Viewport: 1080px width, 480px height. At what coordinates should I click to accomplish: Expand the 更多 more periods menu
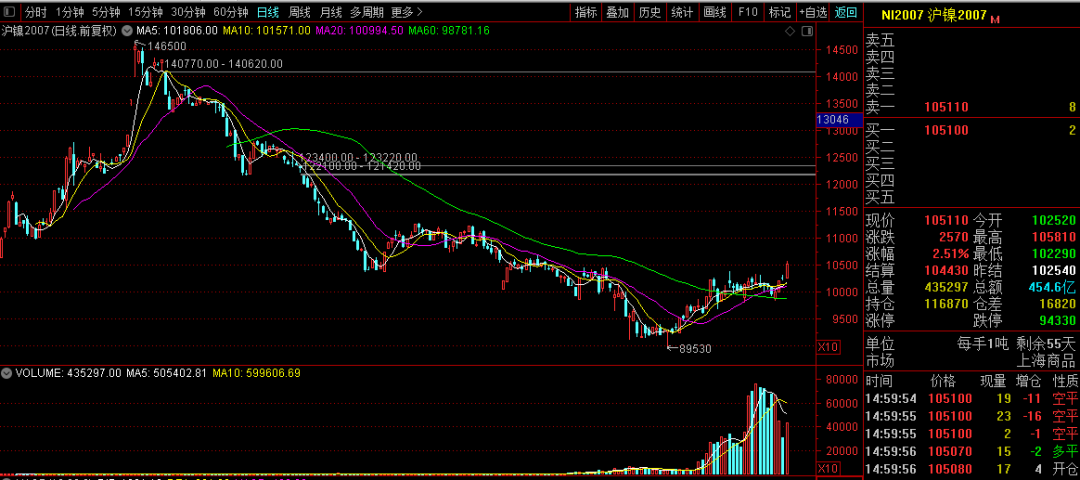tap(406, 12)
